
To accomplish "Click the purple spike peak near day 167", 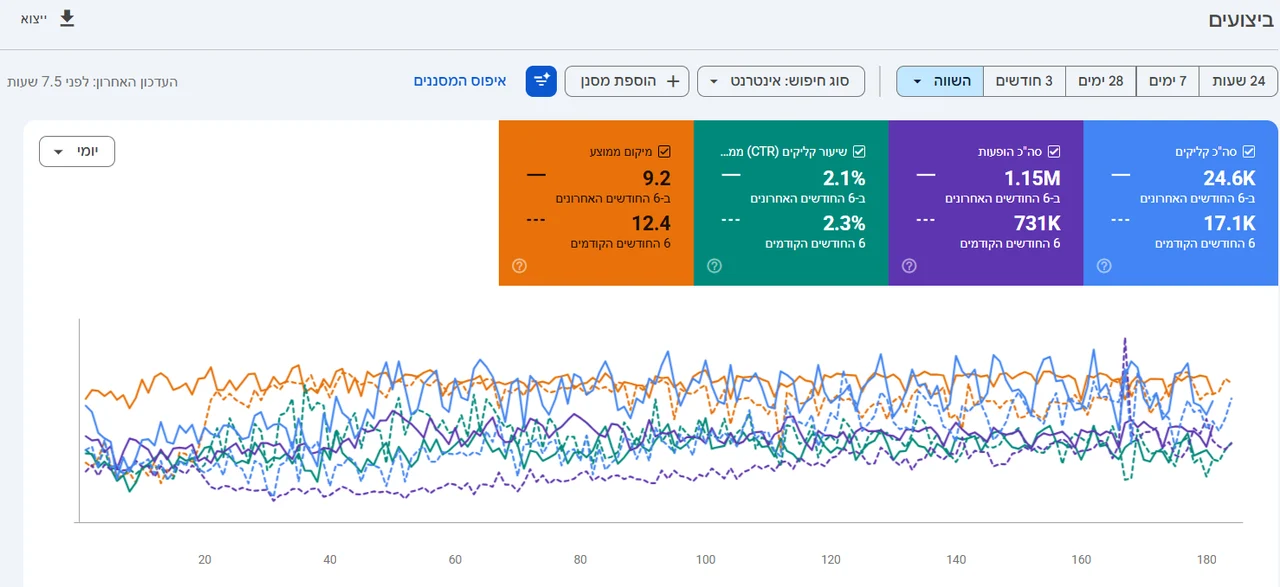I will [1126, 341].
